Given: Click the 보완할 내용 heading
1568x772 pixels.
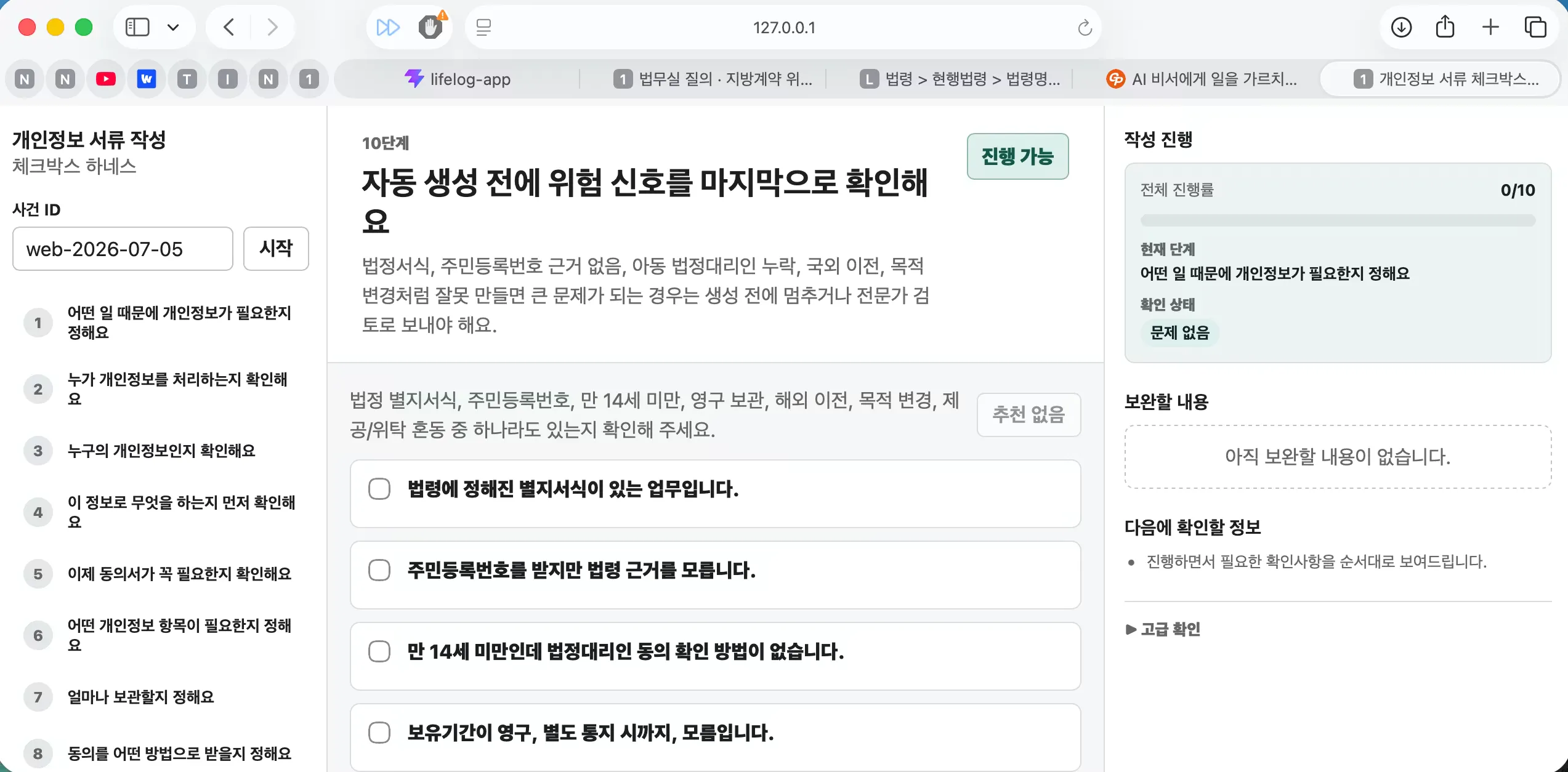Looking at the screenshot, I should coord(1166,401).
